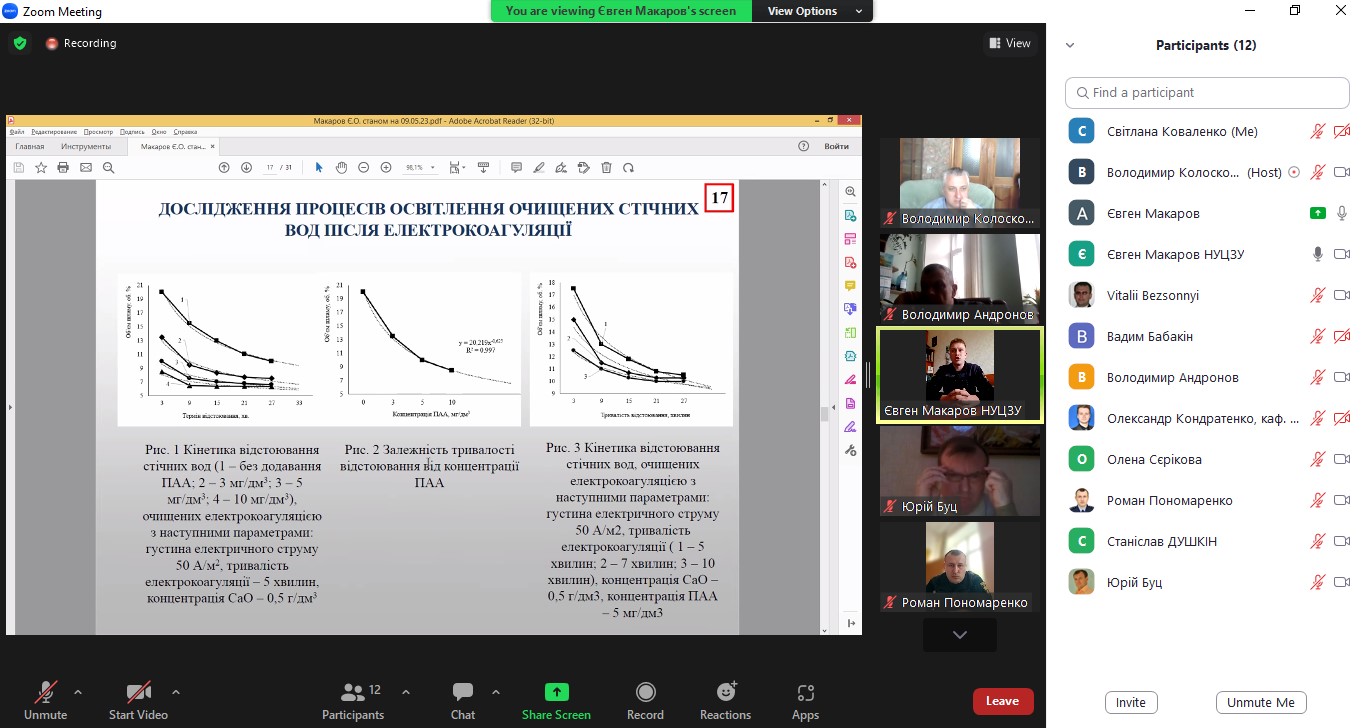
Task: Click the Invite button
Action: 1130,703
